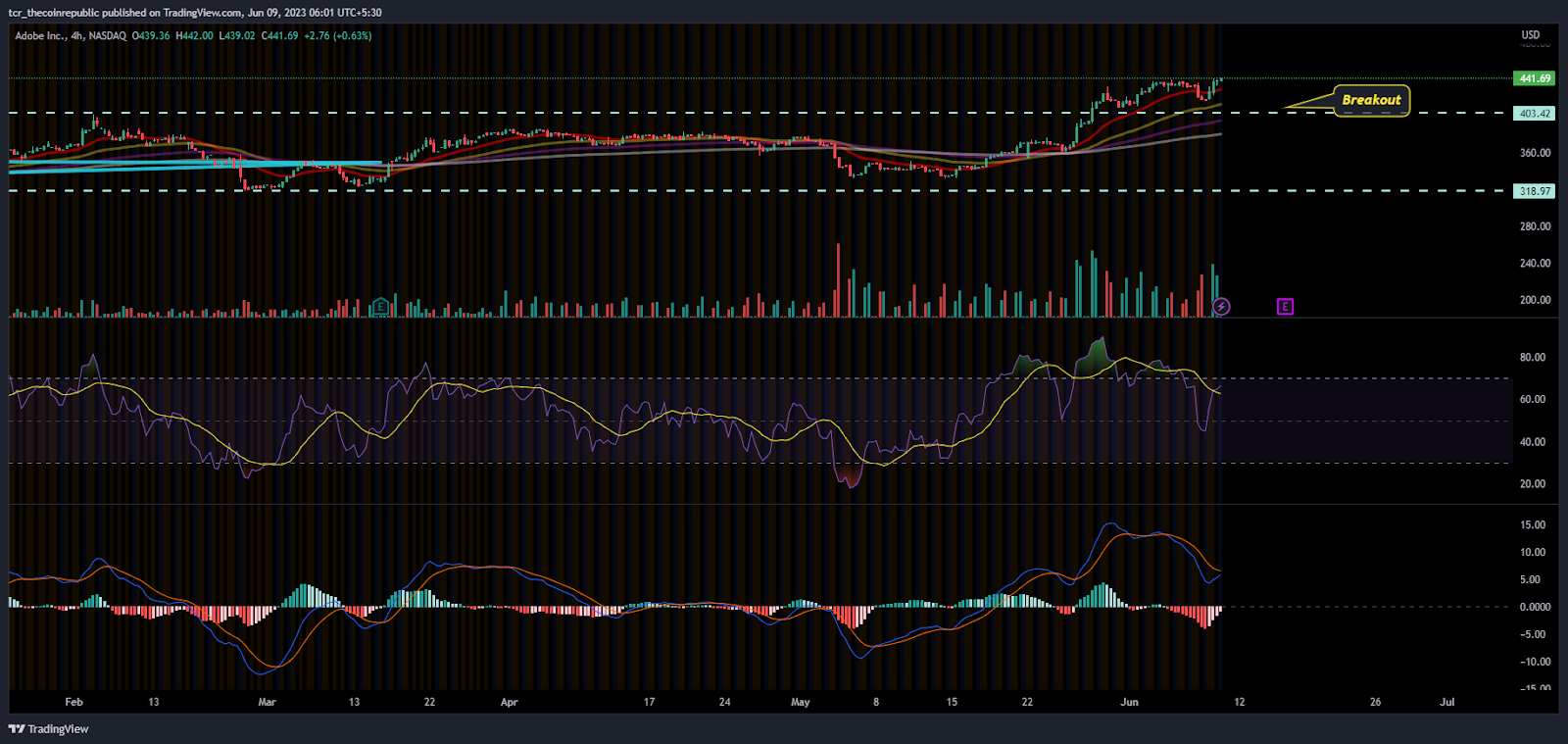Select Jun on the time axis

pyautogui.click(x=1130, y=703)
